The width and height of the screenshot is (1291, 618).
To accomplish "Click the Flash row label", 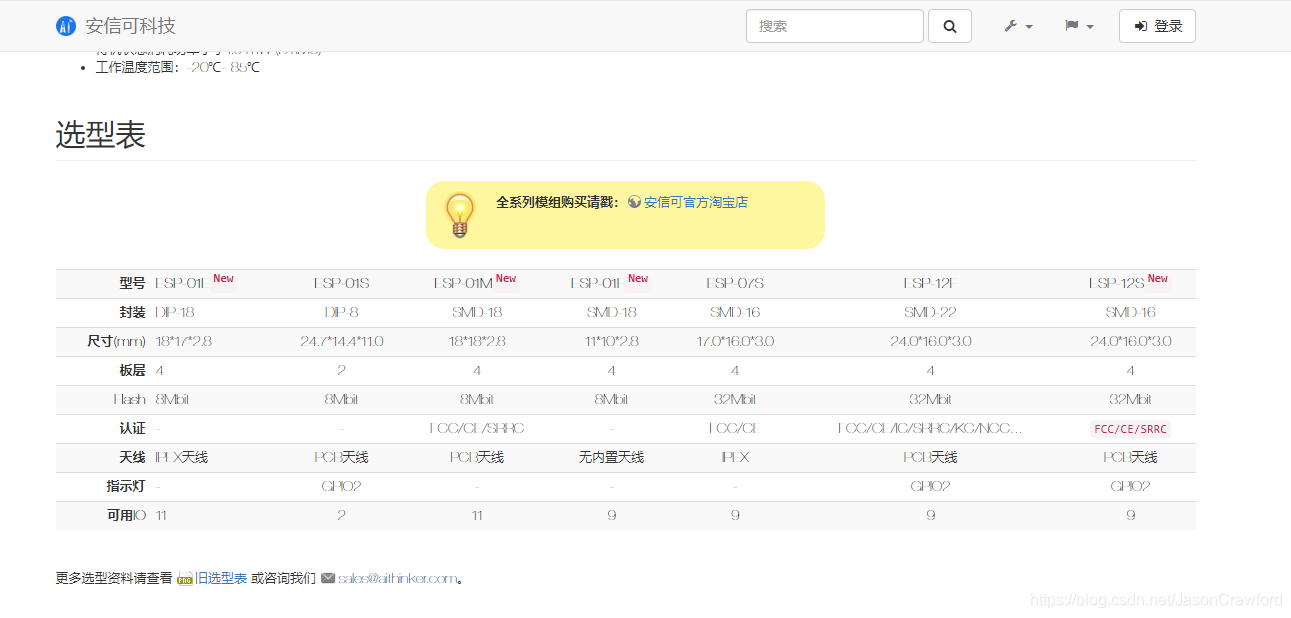I will 130,400.
